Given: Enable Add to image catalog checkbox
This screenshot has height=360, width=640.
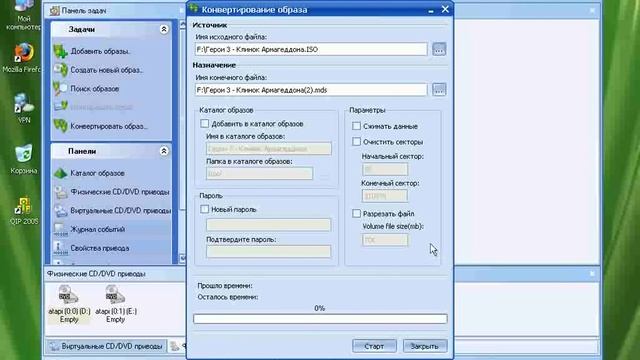Looking at the screenshot, I should 204,123.
